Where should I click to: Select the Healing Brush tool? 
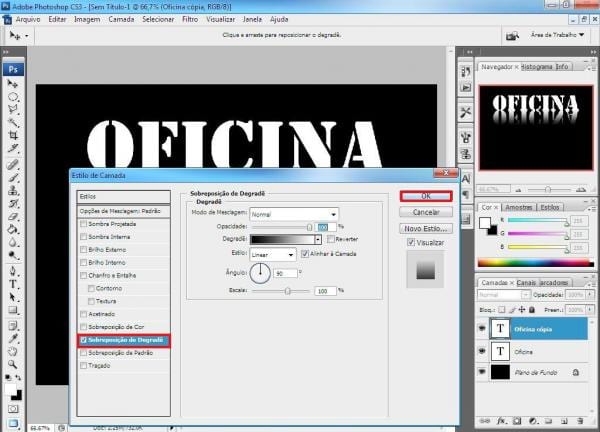point(13,165)
